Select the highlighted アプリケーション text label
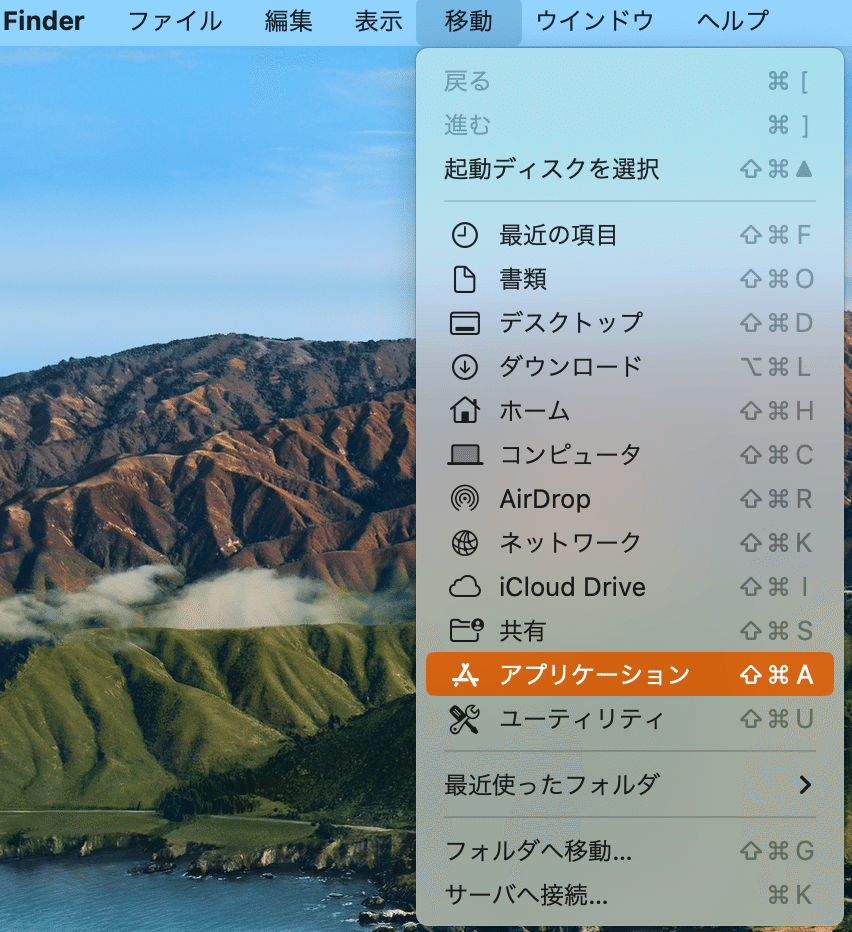Image resolution: width=852 pixels, height=932 pixels. [595, 675]
